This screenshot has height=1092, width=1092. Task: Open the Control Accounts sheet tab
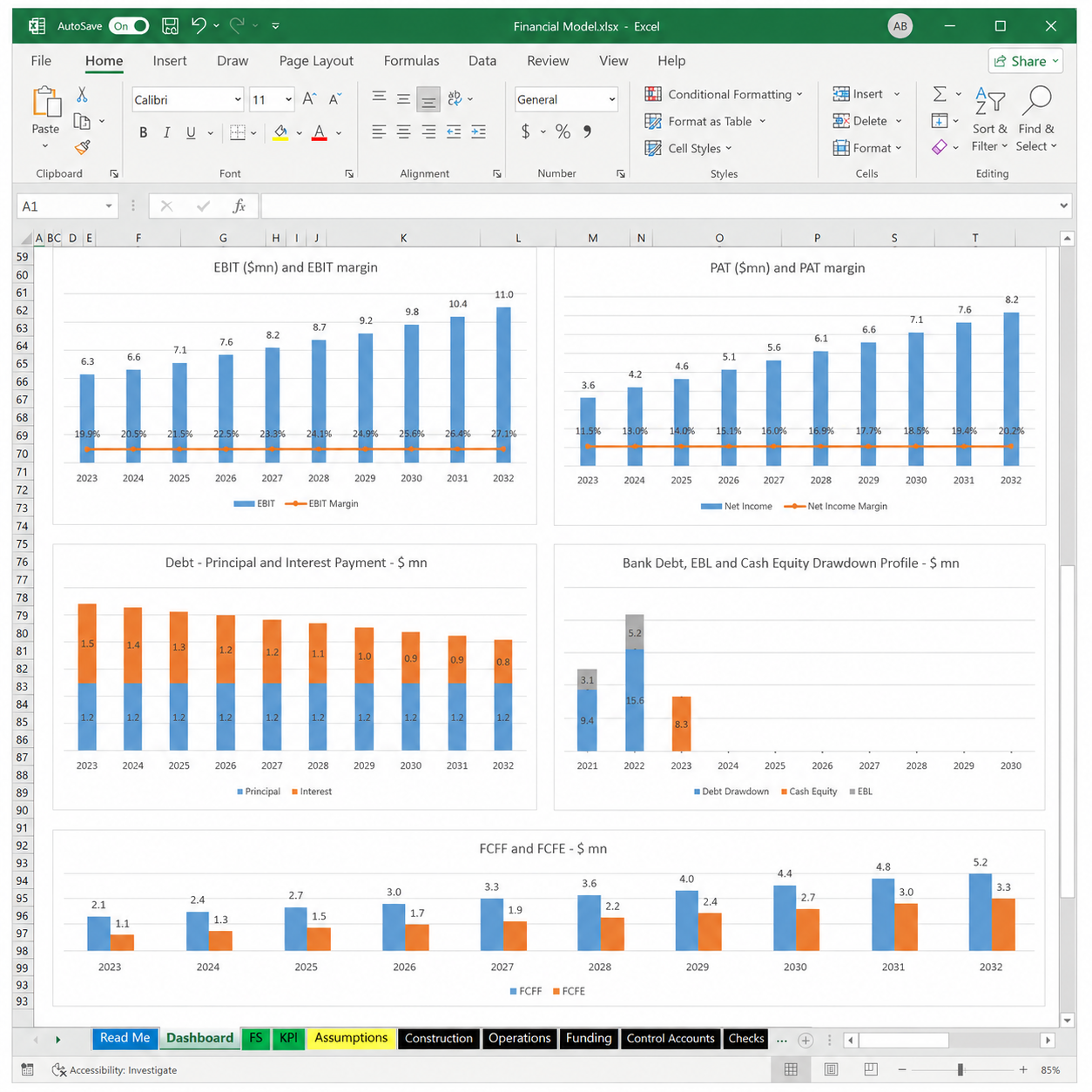(x=671, y=1038)
